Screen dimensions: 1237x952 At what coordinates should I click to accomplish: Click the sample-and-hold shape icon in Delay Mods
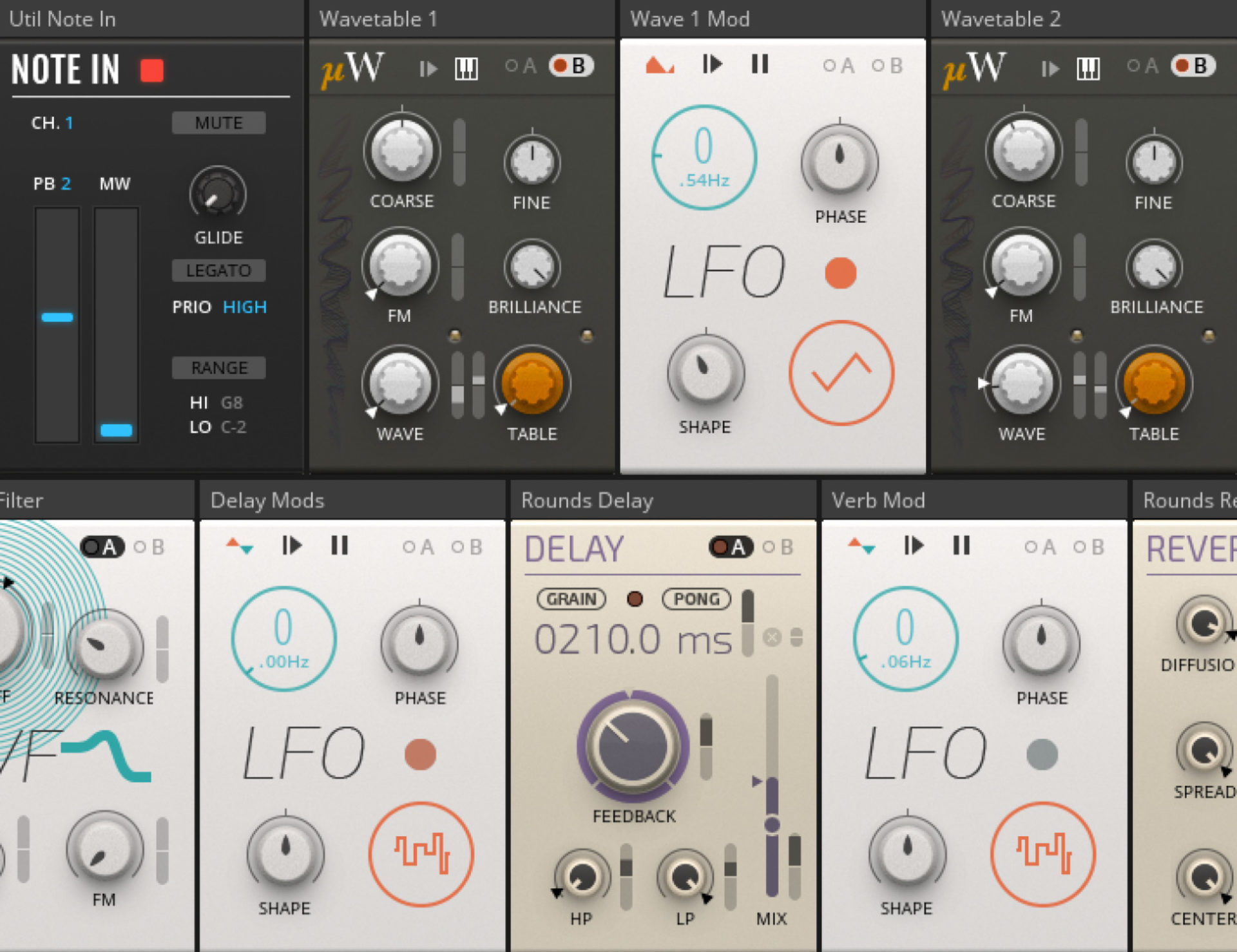click(x=422, y=857)
